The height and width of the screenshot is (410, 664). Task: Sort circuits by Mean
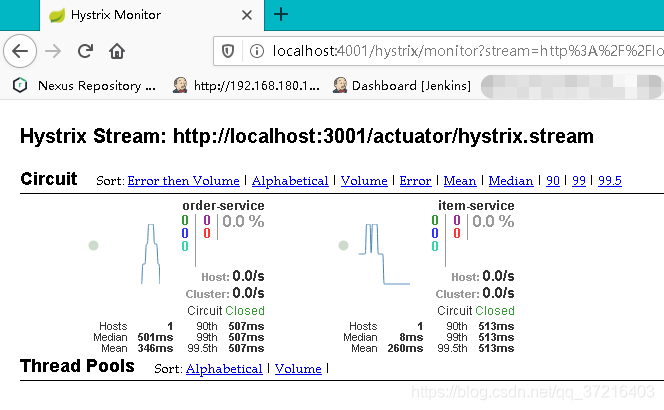click(460, 181)
